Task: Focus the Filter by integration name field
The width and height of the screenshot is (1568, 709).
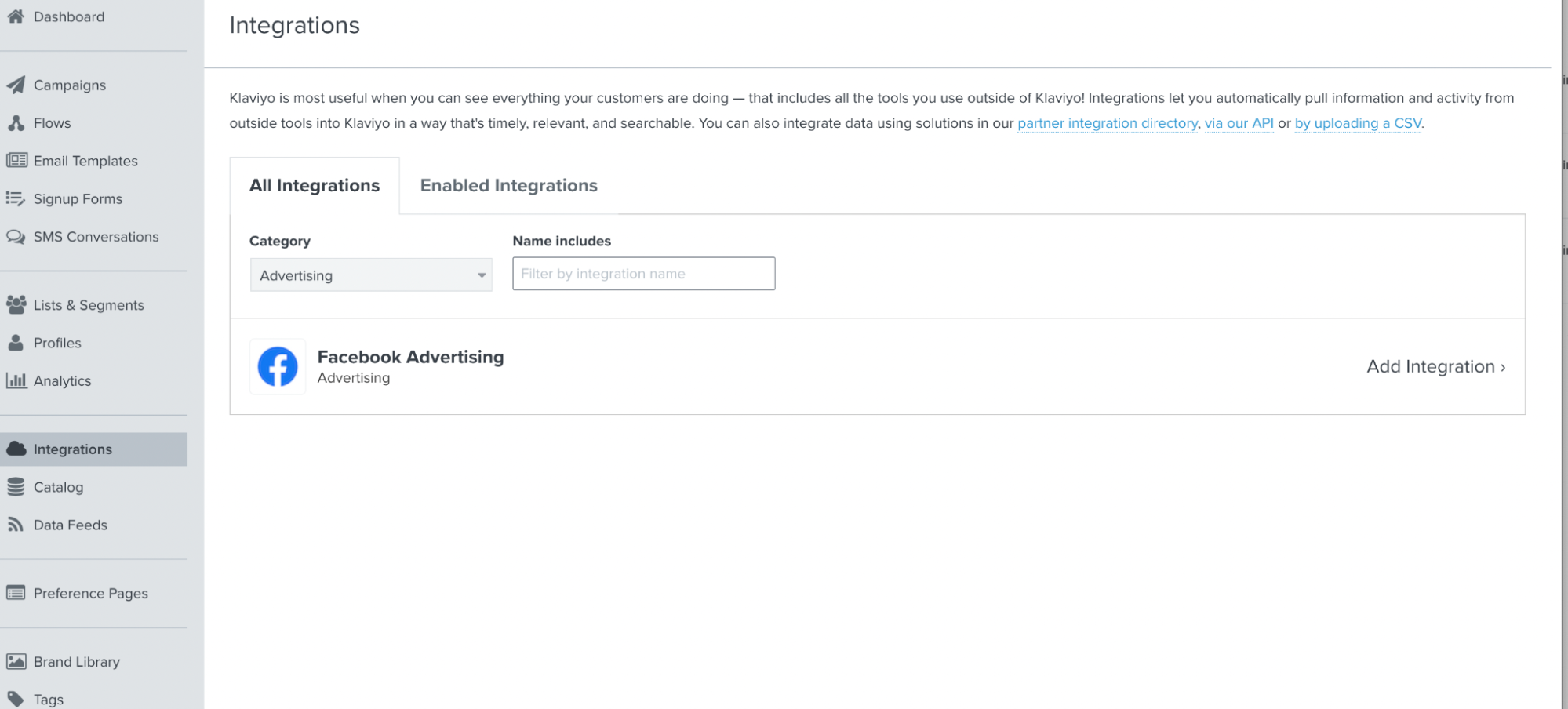Action: click(644, 274)
